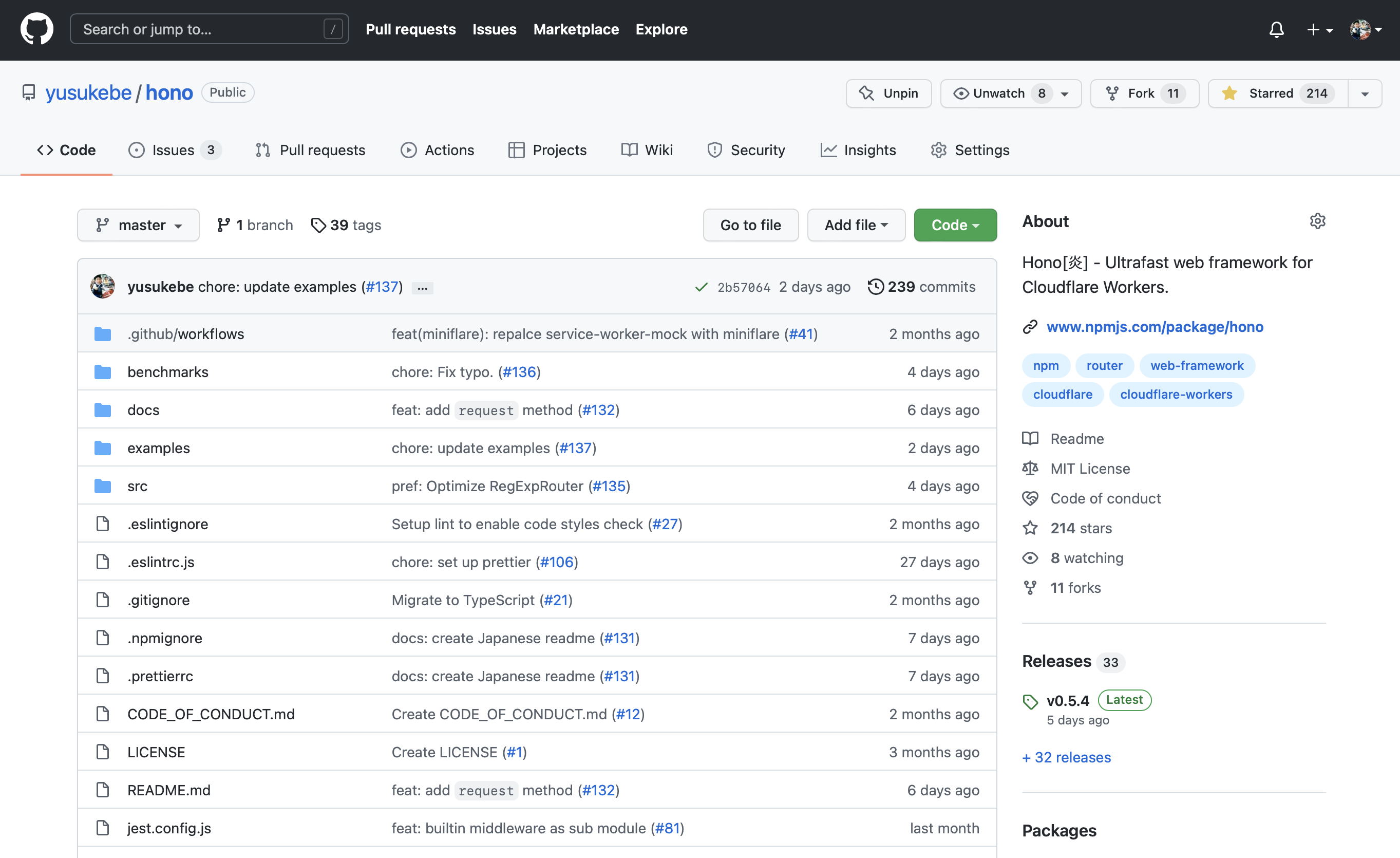The width and height of the screenshot is (1400, 858).
Task: Open the docs folder icon
Action: point(102,410)
